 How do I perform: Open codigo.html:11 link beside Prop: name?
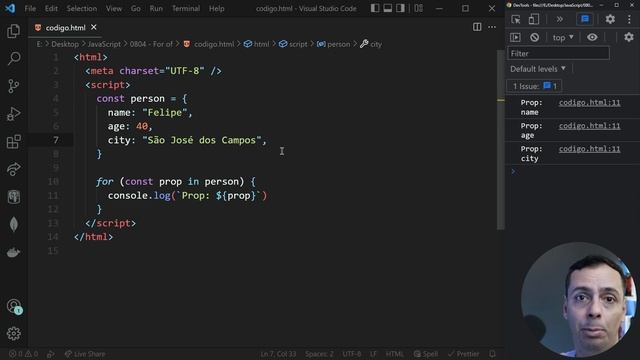589,103
